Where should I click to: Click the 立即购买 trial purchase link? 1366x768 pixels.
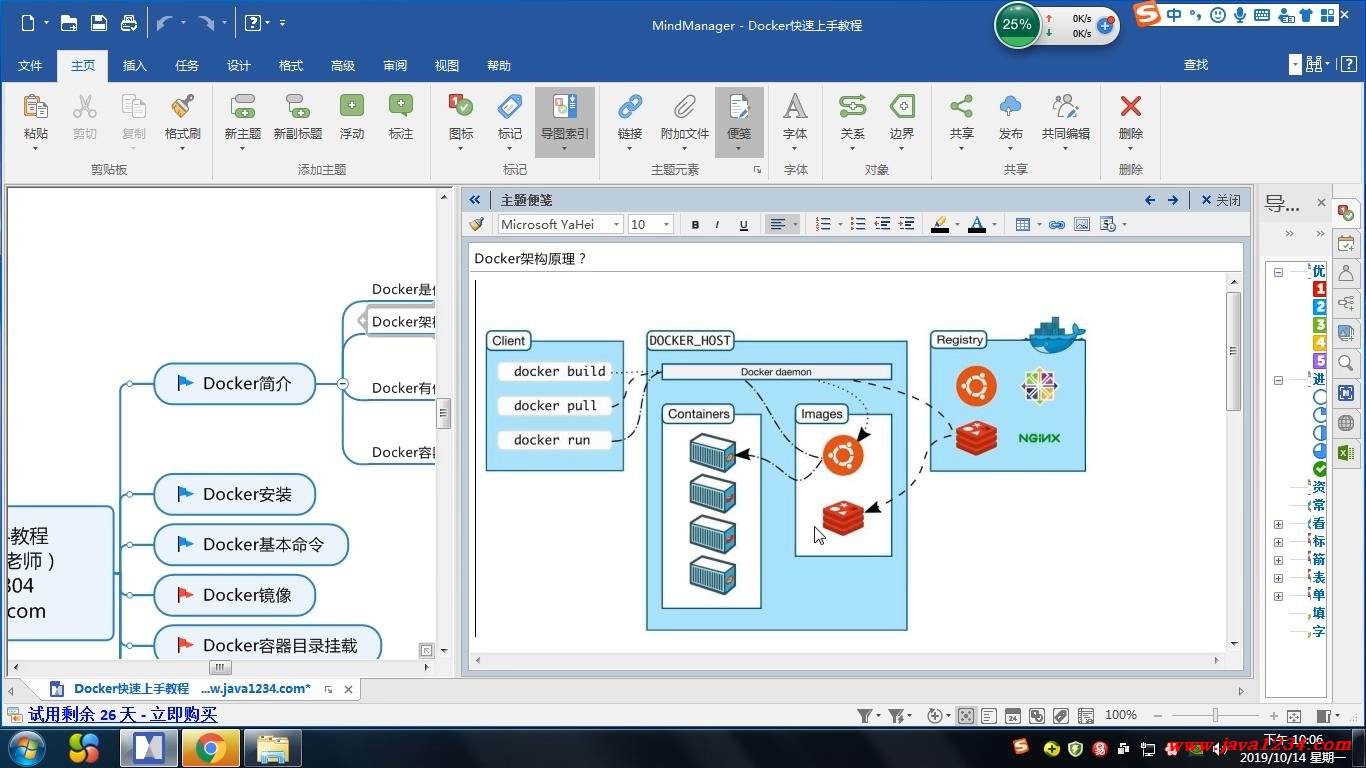tap(182, 715)
